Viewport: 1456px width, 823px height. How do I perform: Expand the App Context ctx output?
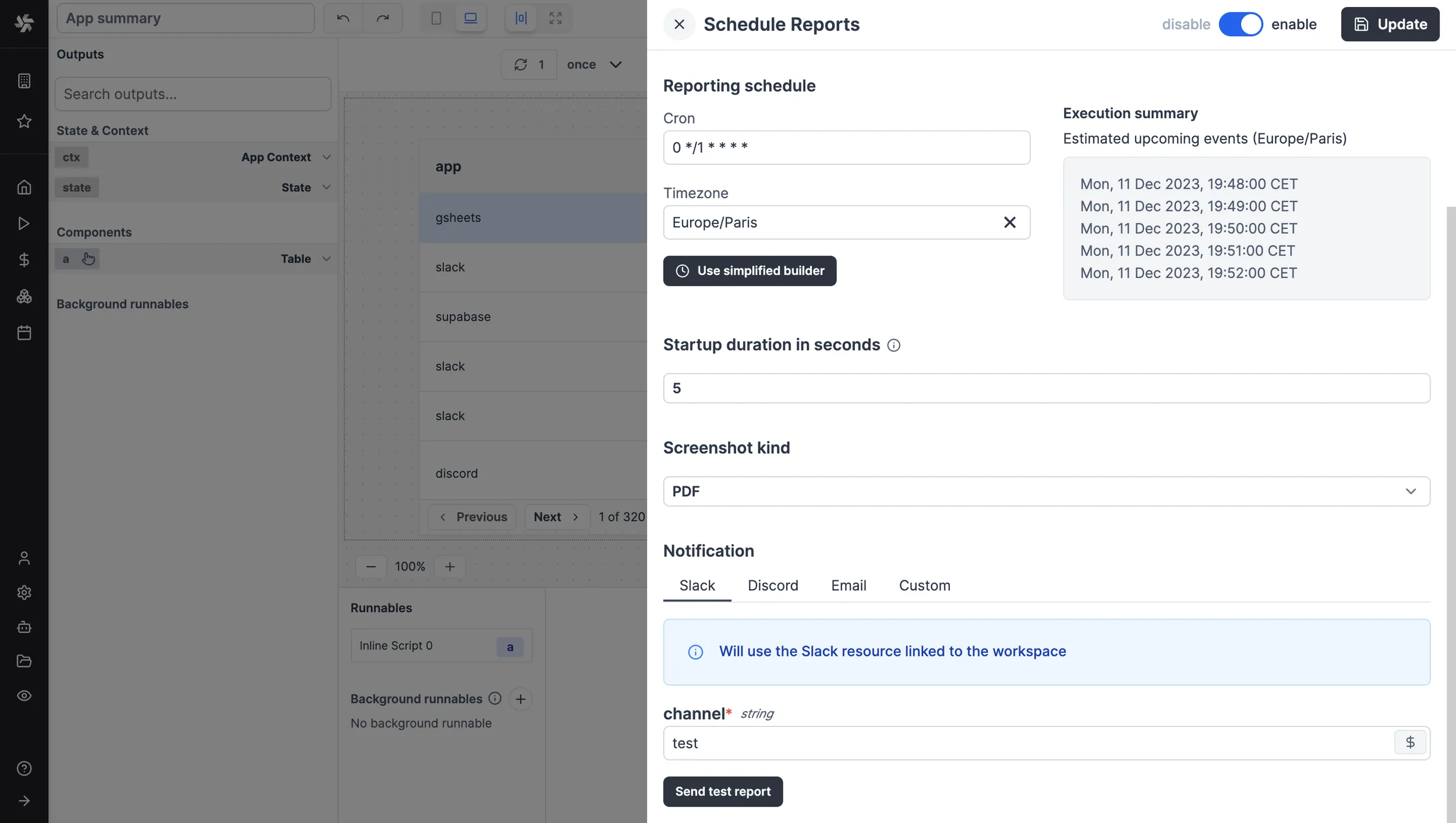[x=326, y=157]
